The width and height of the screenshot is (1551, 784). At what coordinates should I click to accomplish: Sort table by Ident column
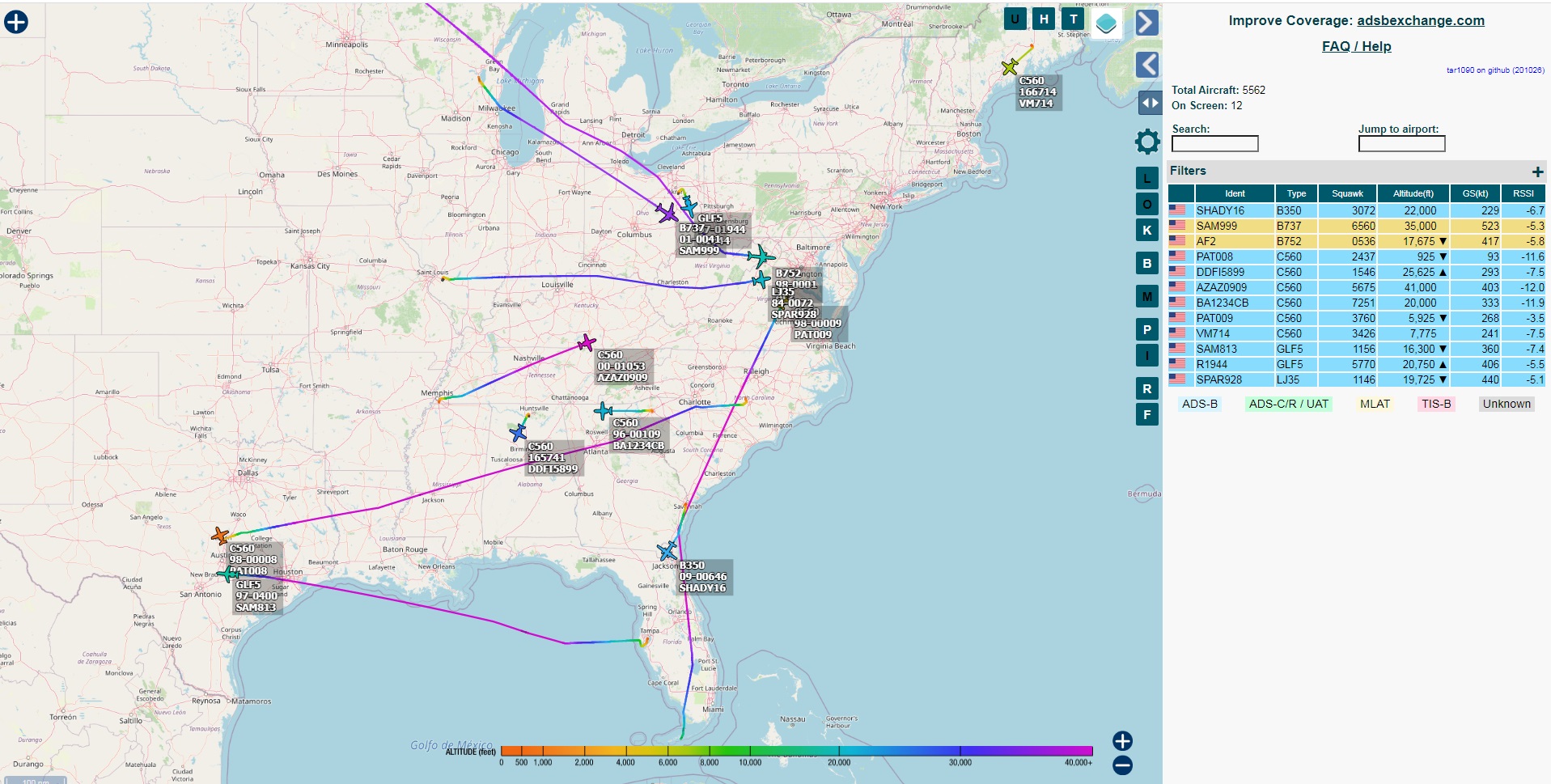(x=1235, y=193)
